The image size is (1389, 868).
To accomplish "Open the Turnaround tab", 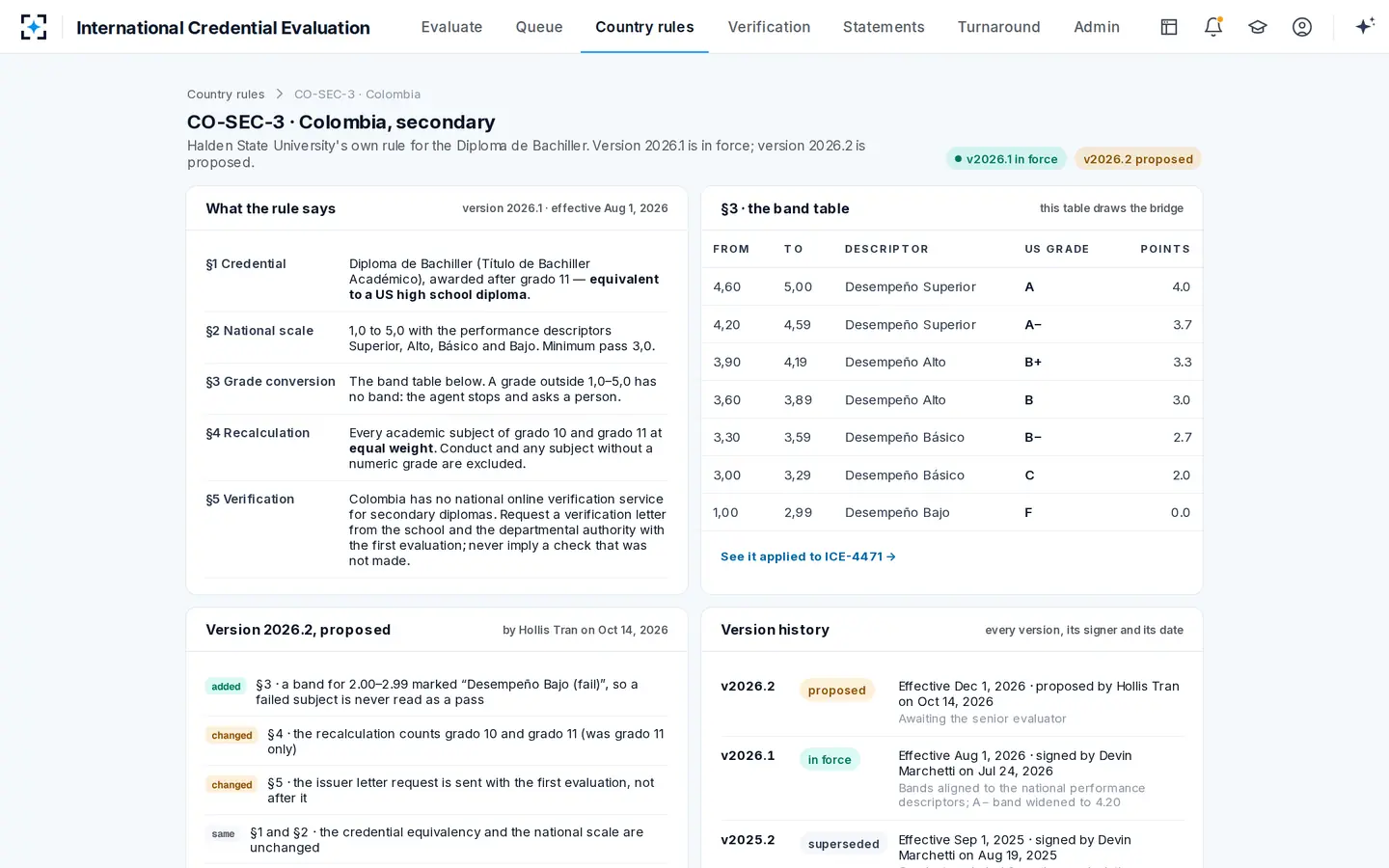I will click(998, 27).
